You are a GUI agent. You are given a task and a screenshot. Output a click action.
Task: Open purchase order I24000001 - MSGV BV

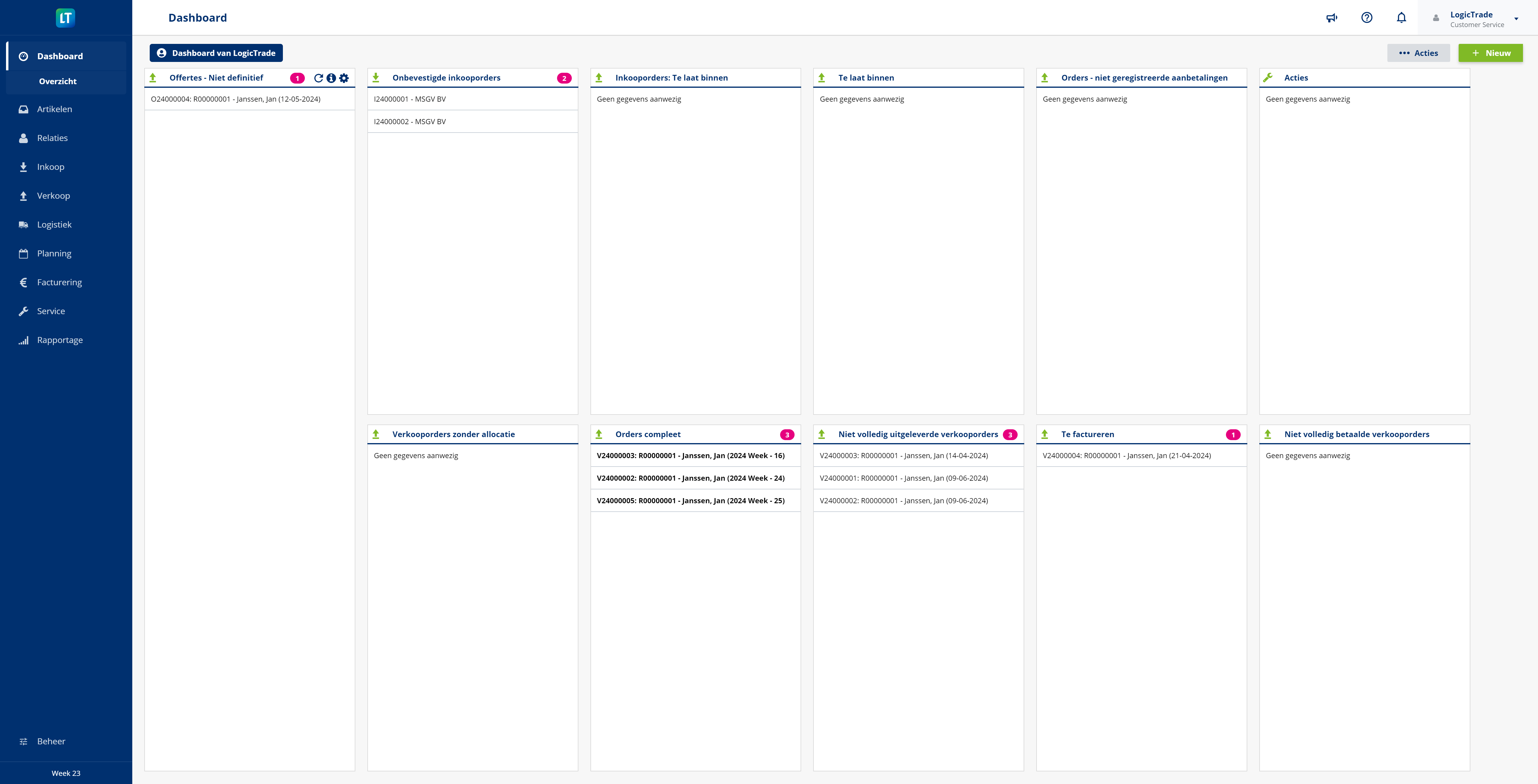click(472, 99)
